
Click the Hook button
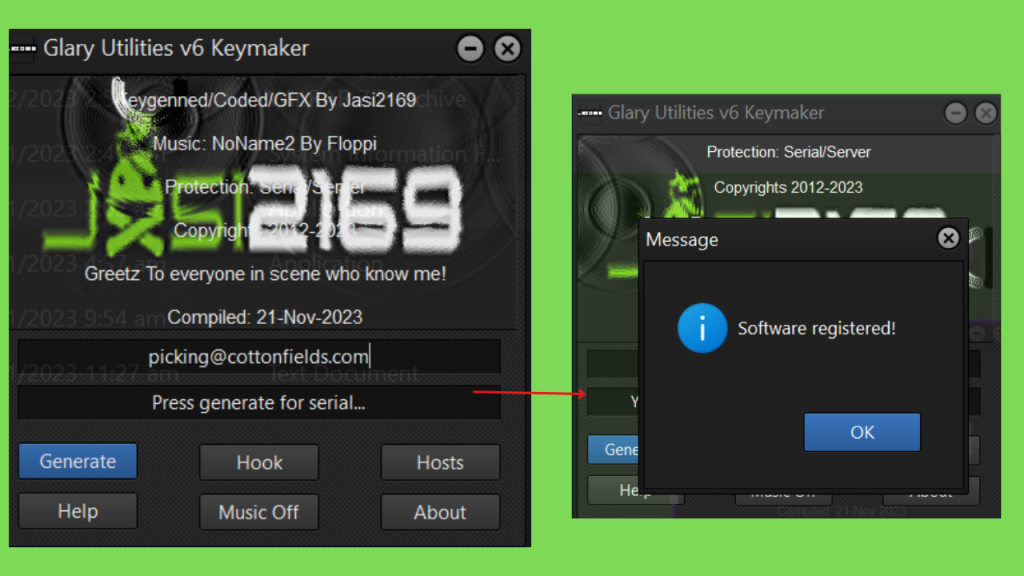[x=259, y=462]
